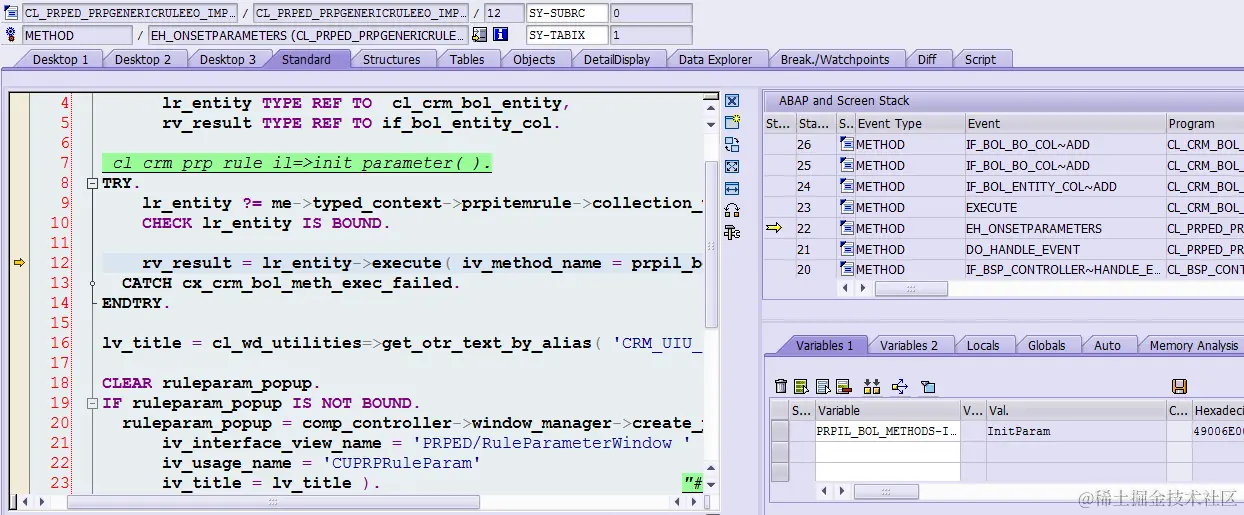Screen dimensions: 1244x515
Task: Click the method icon in stack row 20
Action: (846, 269)
